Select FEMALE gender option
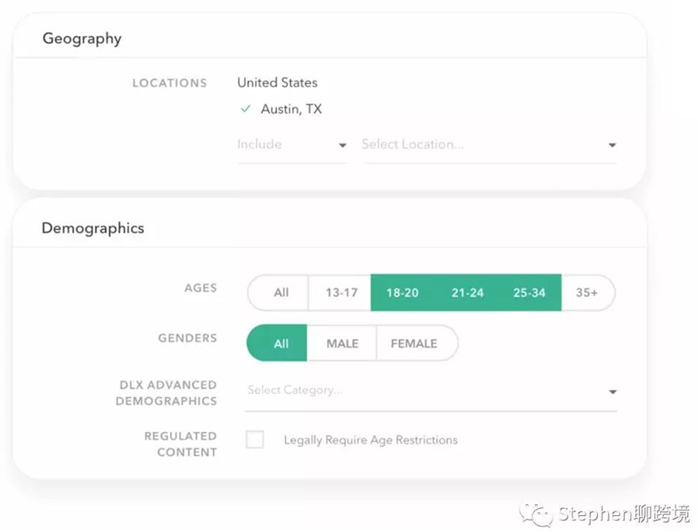 (414, 343)
